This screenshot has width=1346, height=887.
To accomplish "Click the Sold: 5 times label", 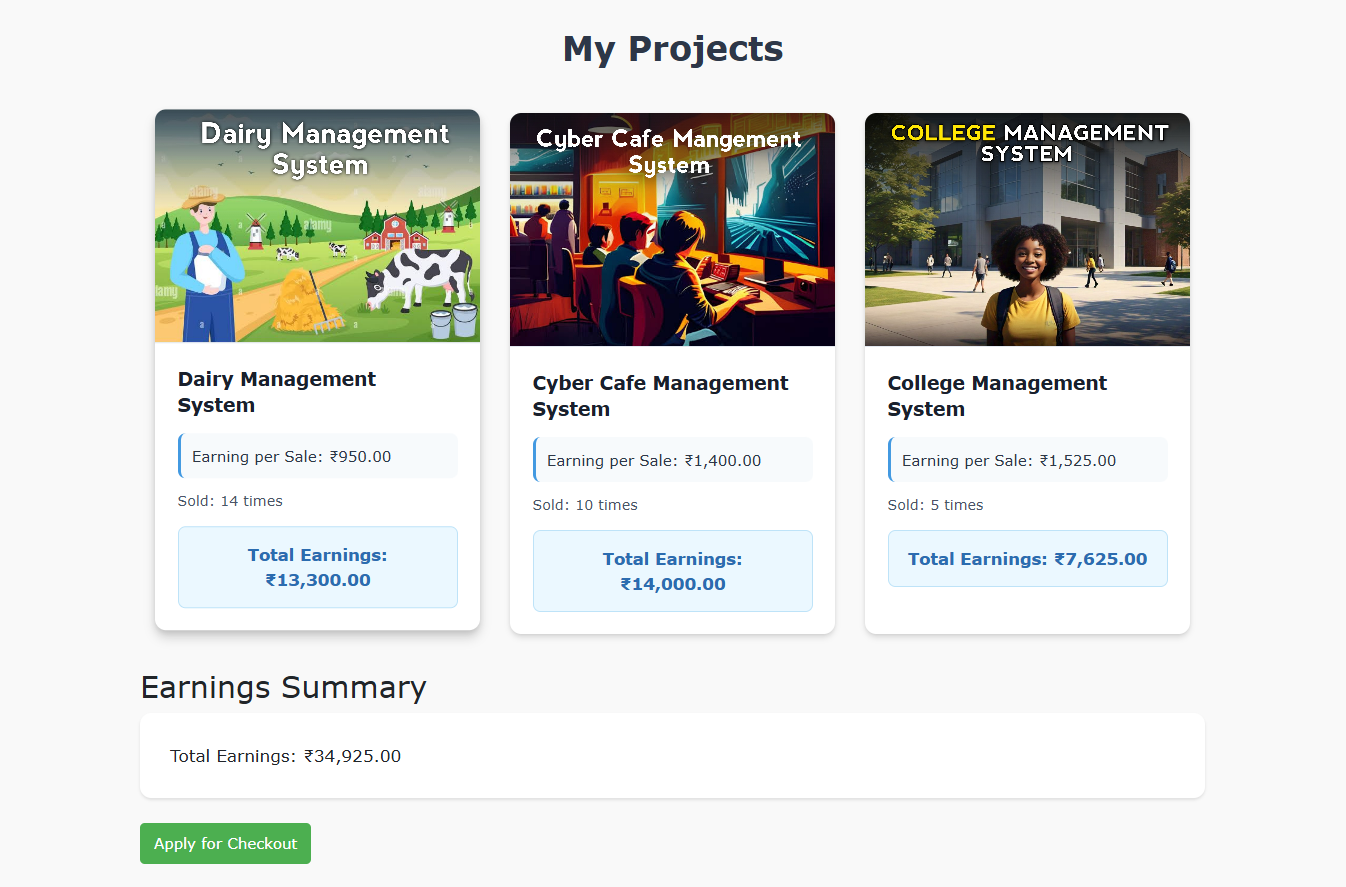I will point(935,505).
